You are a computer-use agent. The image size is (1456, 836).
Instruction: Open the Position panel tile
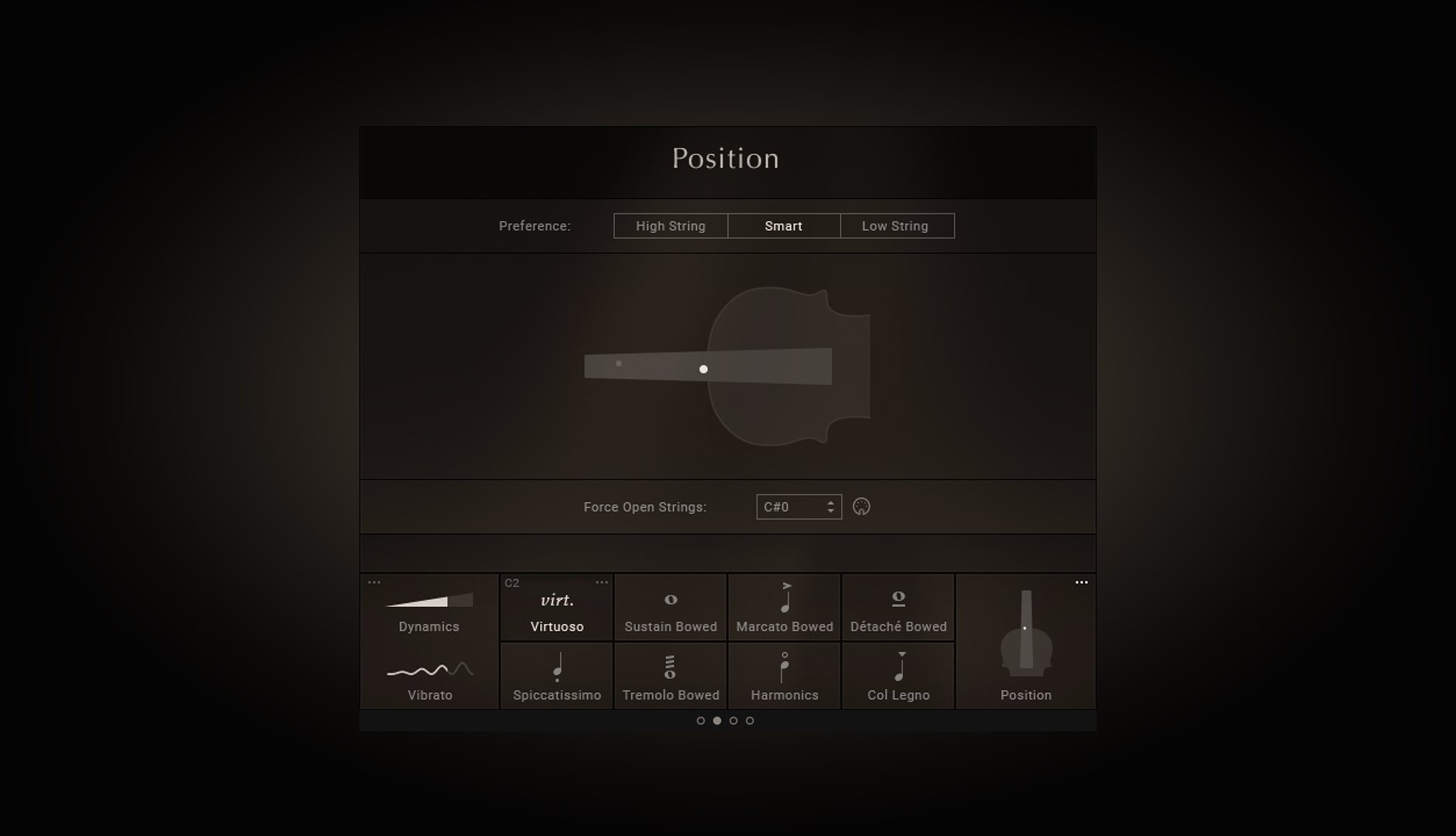1025,642
